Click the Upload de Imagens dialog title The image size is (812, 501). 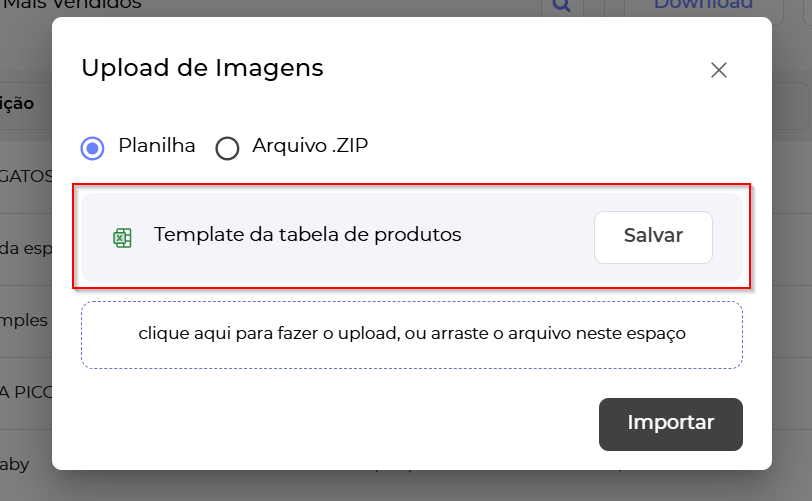tap(202, 68)
